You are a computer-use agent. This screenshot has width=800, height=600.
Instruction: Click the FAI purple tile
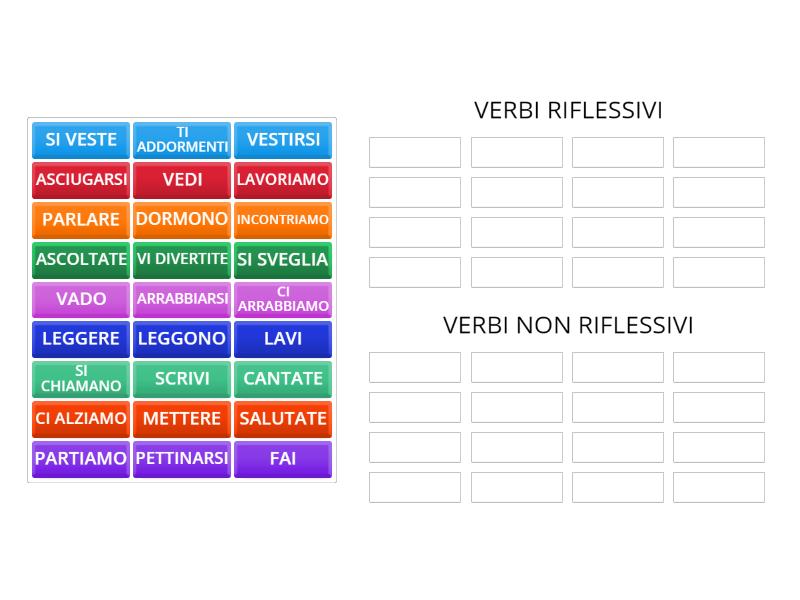point(283,459)
